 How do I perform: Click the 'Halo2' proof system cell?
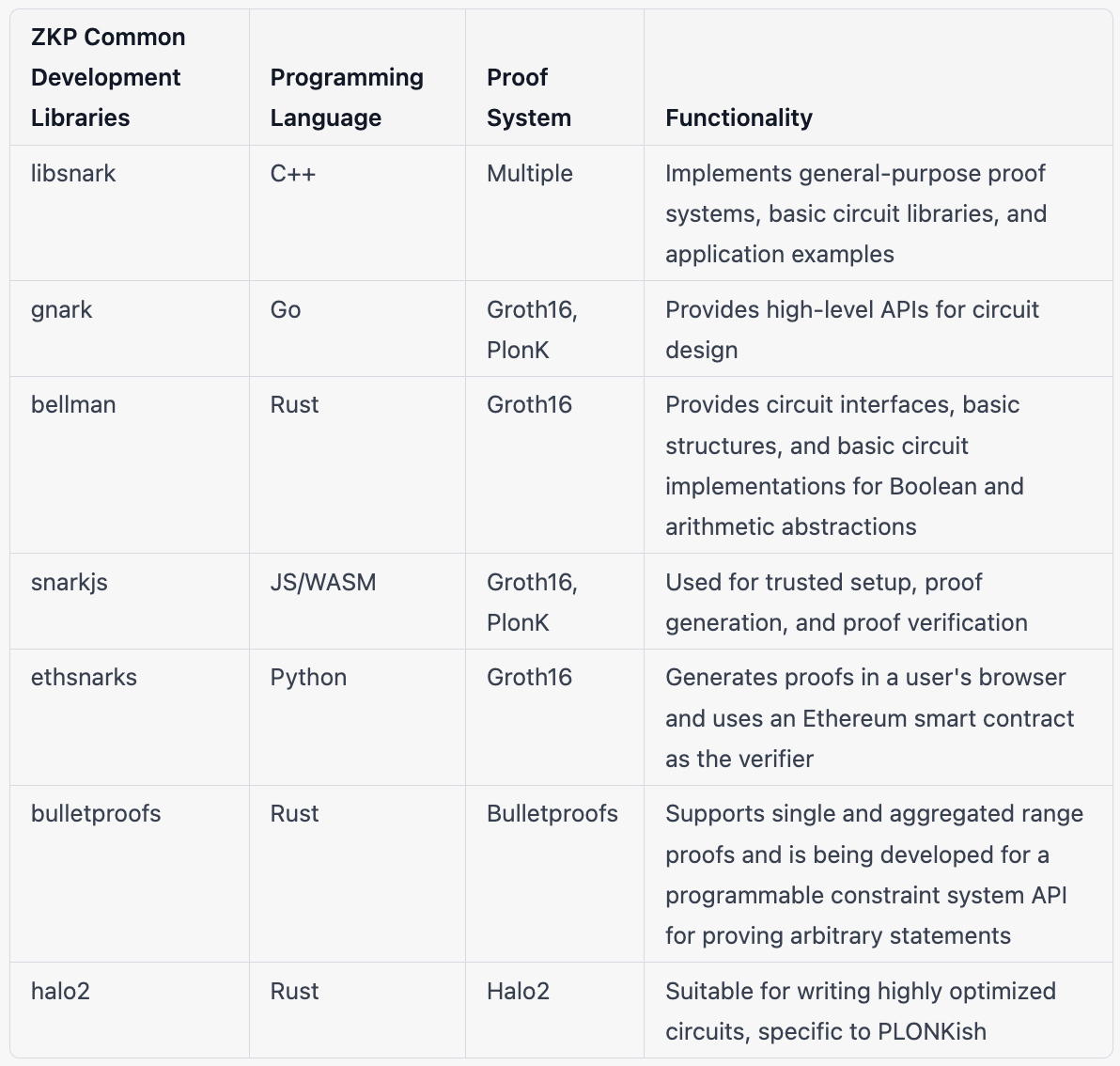click(x=518, y=992)
